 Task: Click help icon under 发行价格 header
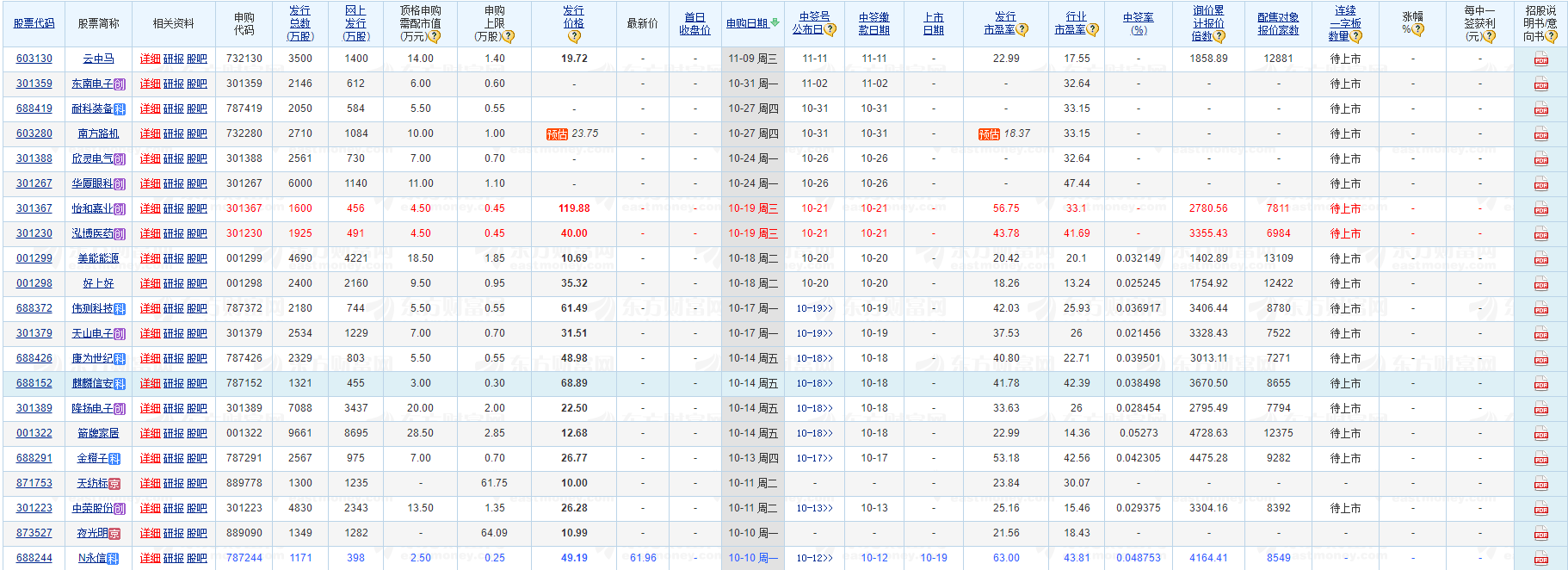point(574,37)
